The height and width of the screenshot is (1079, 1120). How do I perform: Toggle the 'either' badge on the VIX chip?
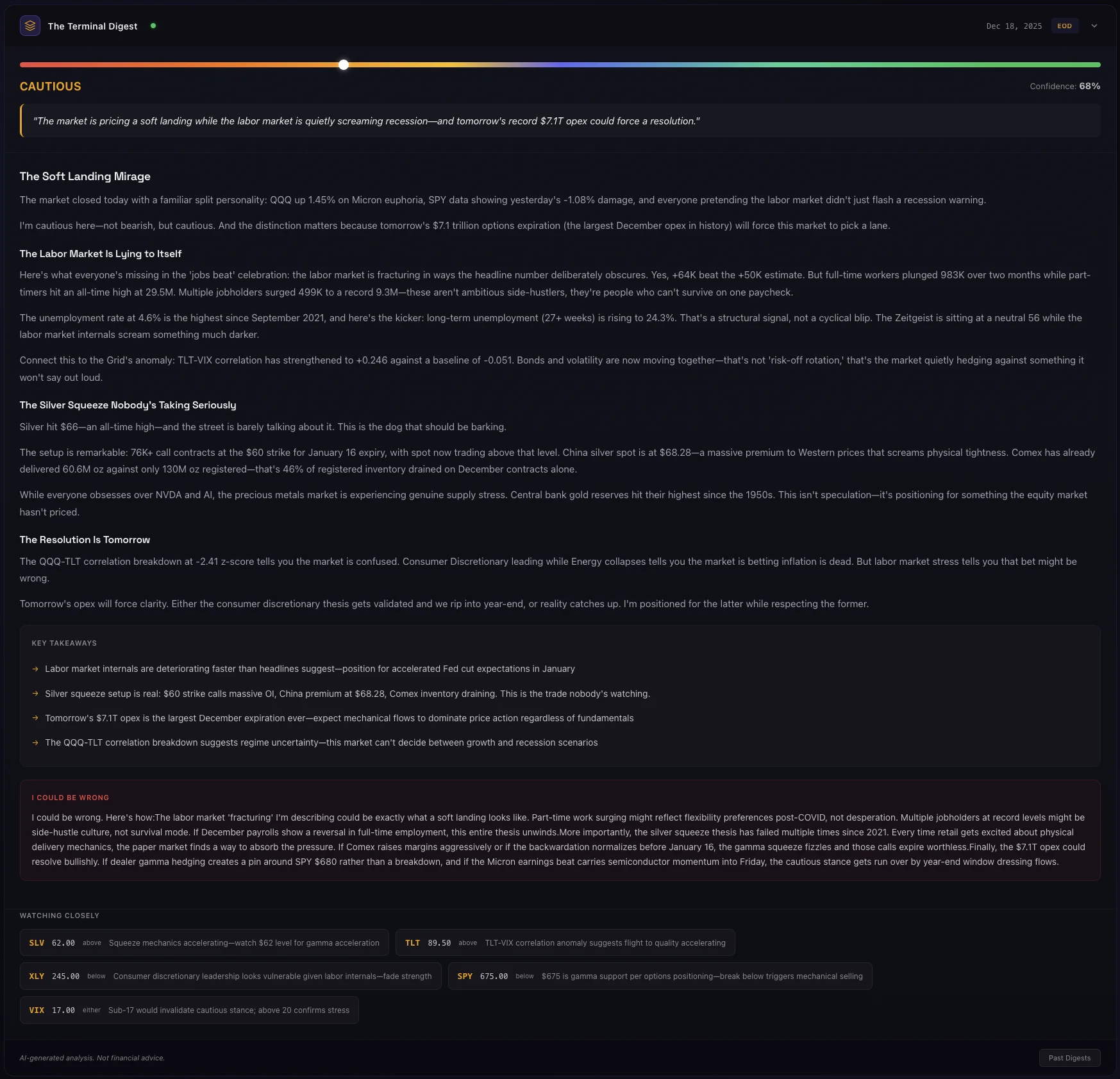pyautogui.click(x=91, y=1010)
